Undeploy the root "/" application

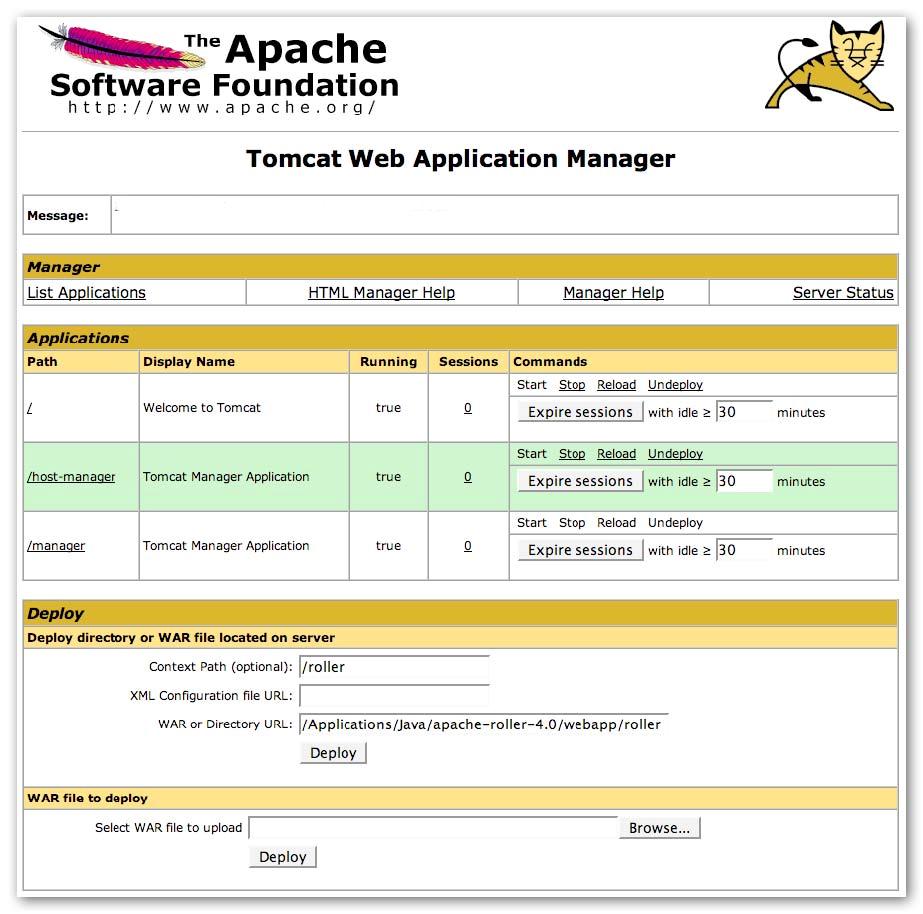coord(675,385)
